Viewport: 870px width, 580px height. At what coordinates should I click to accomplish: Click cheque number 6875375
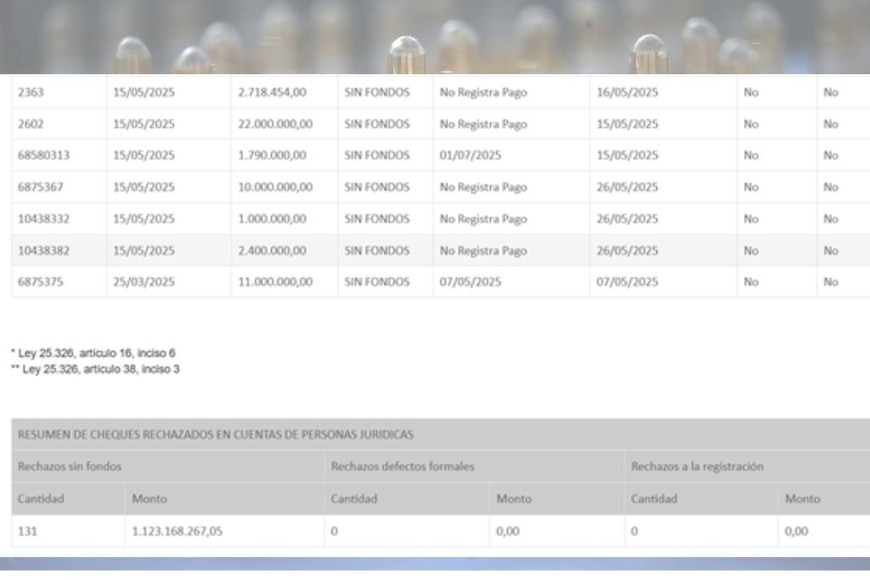(x=40, y=282)
